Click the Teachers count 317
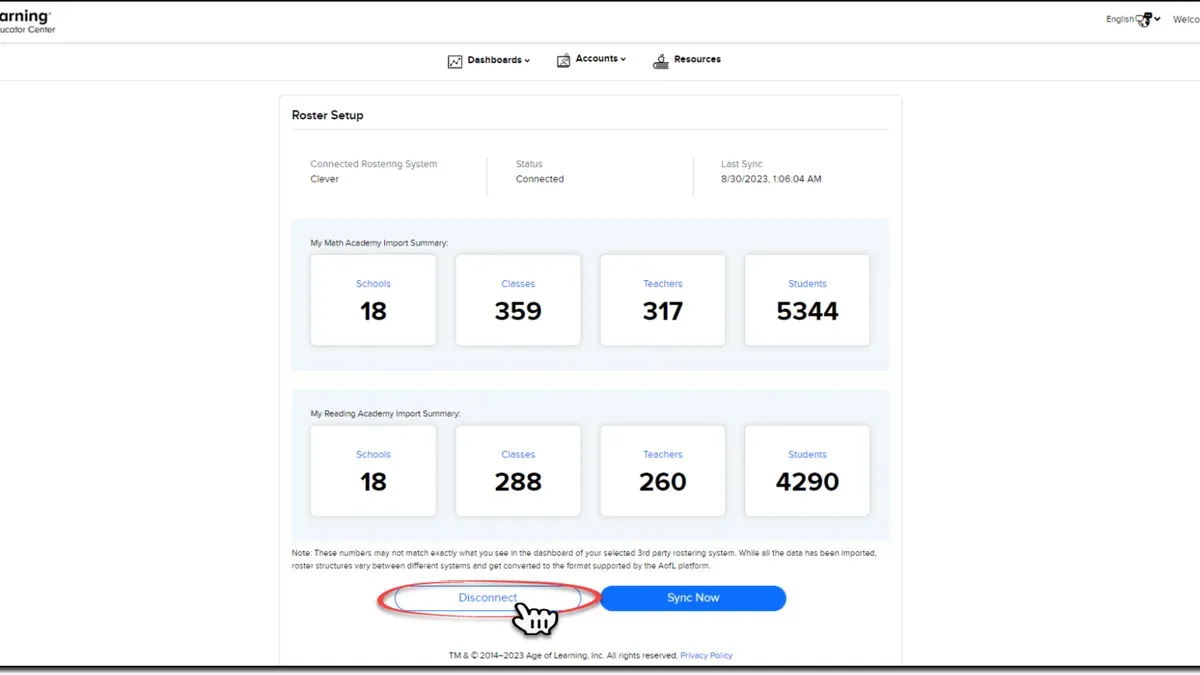The height and width of the screenshot is (675, 1200). (x=663, y=312)
